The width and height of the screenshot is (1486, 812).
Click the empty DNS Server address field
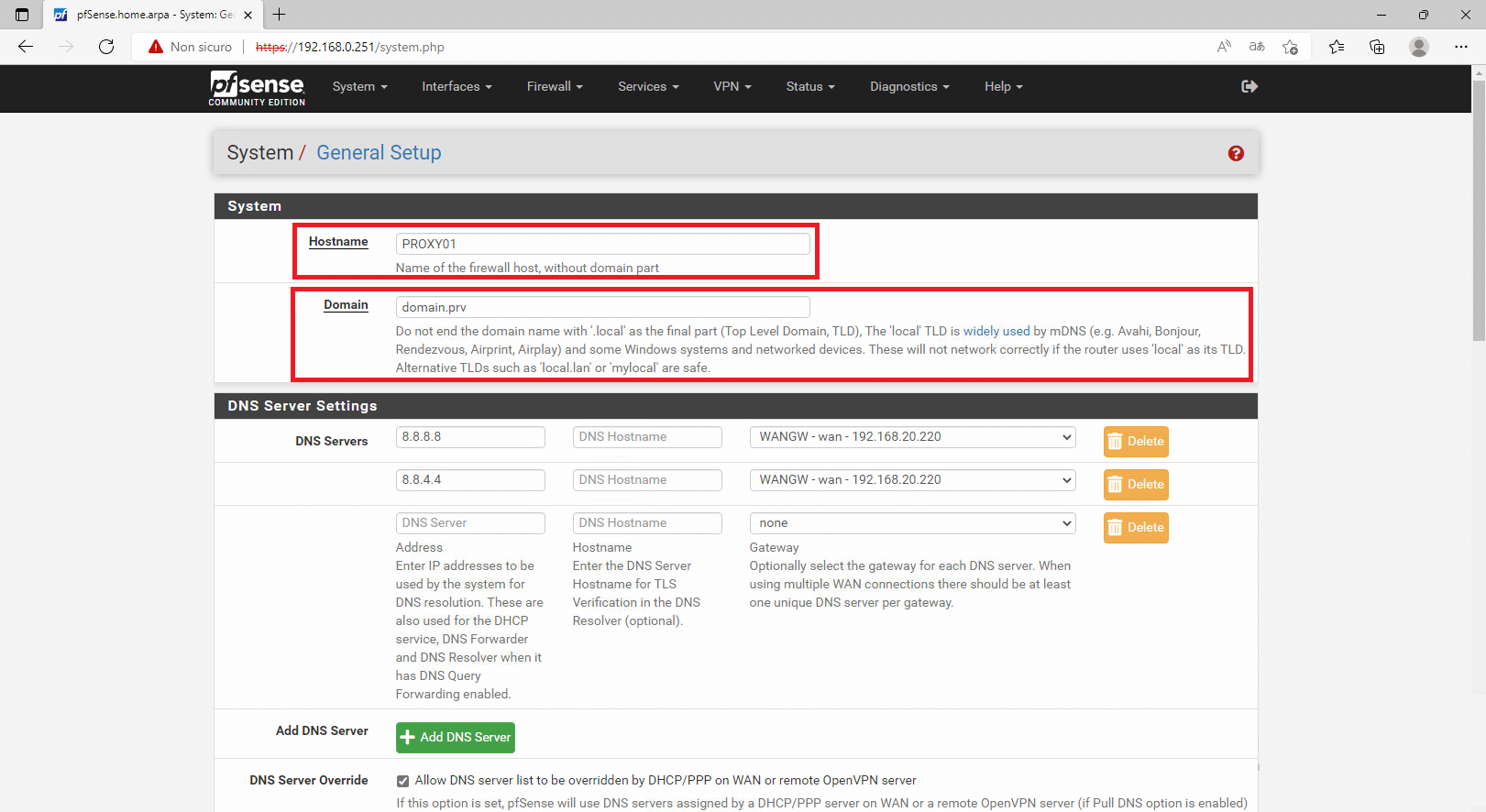(x=470, y=523)
